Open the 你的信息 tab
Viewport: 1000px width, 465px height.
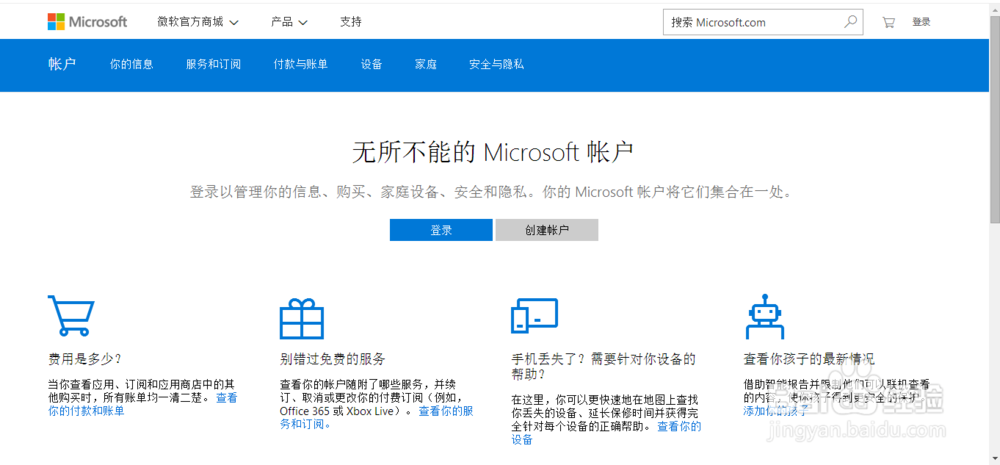tap(131, 64)
